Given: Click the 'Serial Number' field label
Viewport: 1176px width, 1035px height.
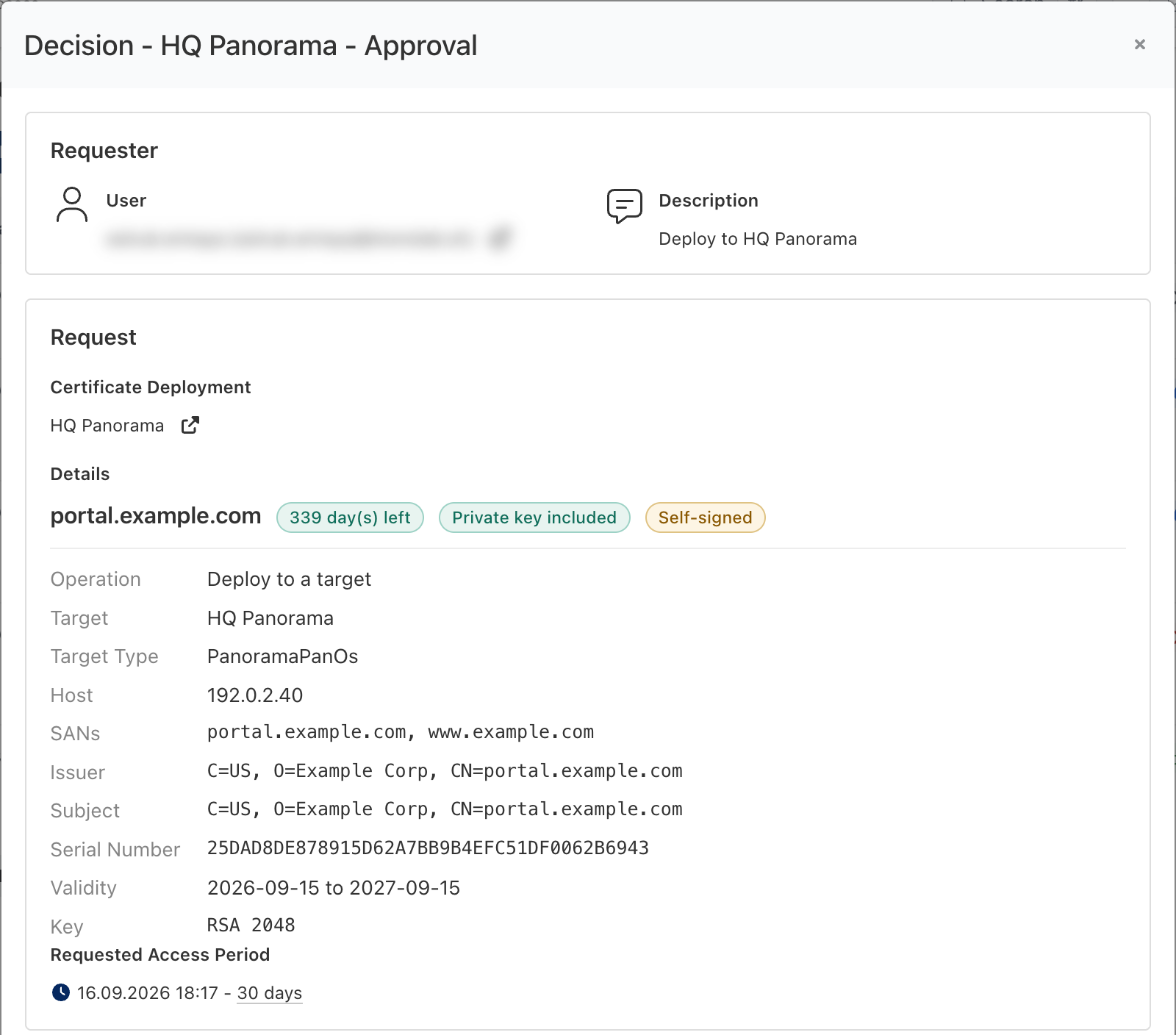Looking at the screenshot, I should (x=115, y=849).
